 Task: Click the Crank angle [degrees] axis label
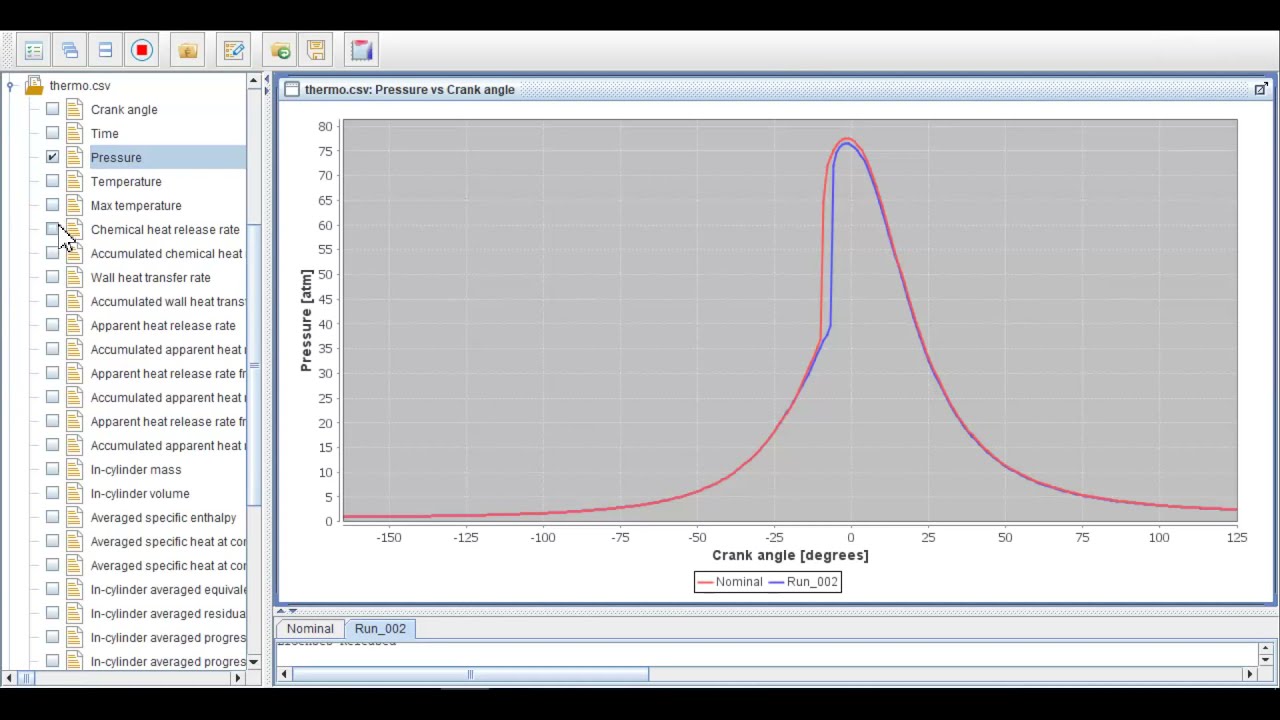point(790,555)
